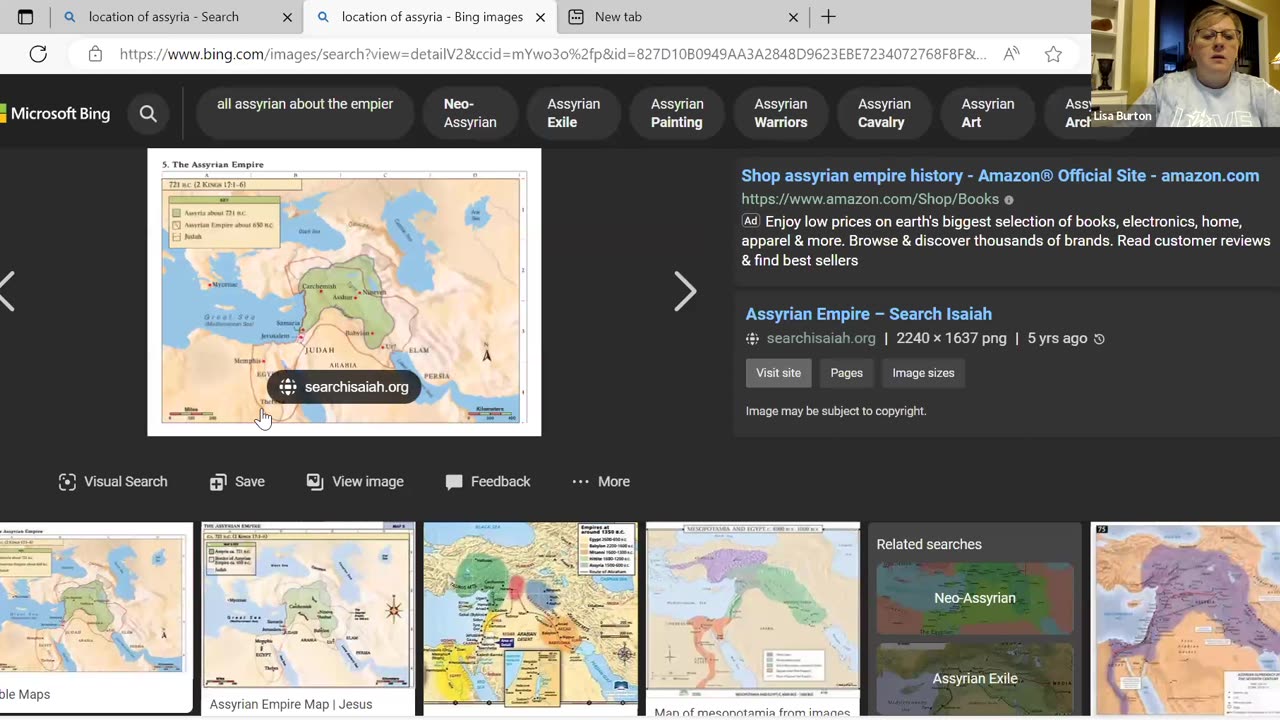Show the next image with the right chevron

[685, 291]
